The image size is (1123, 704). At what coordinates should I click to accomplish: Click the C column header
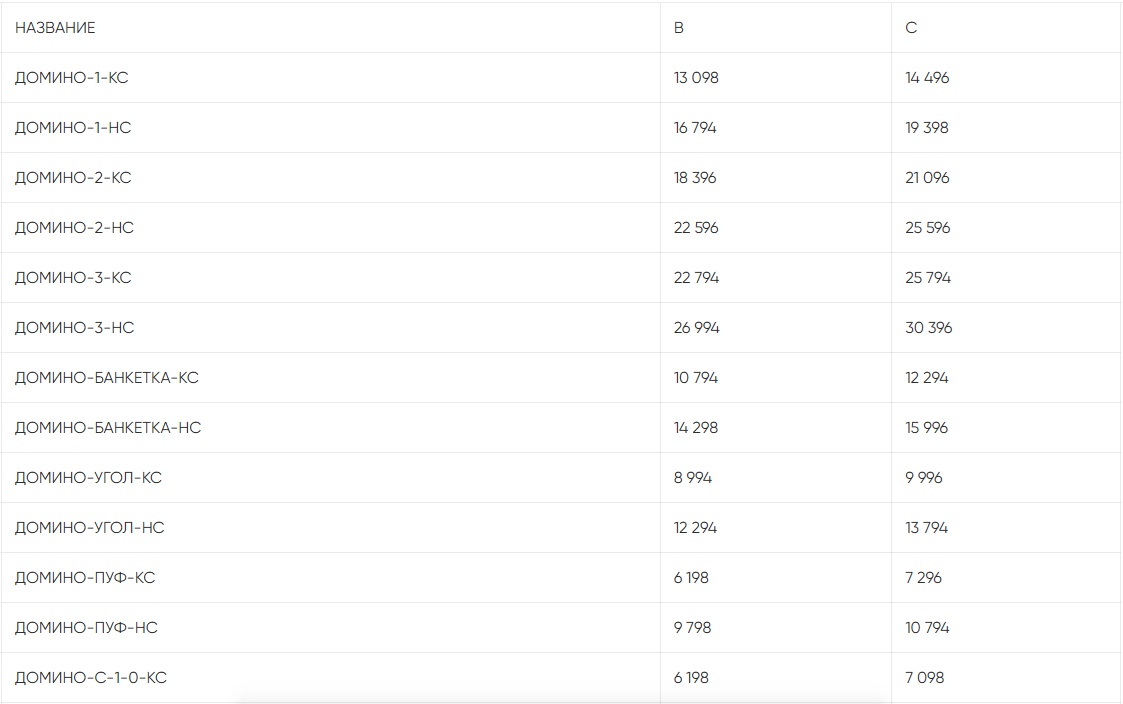click(x=911, y=28)
